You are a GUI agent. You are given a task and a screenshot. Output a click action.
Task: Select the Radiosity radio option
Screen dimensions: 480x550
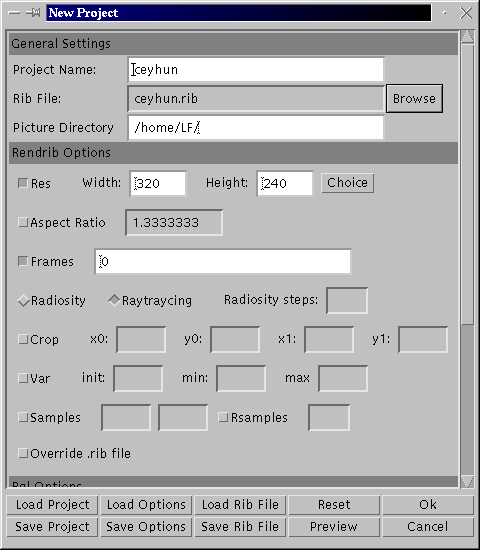click(x=24, y=301)
